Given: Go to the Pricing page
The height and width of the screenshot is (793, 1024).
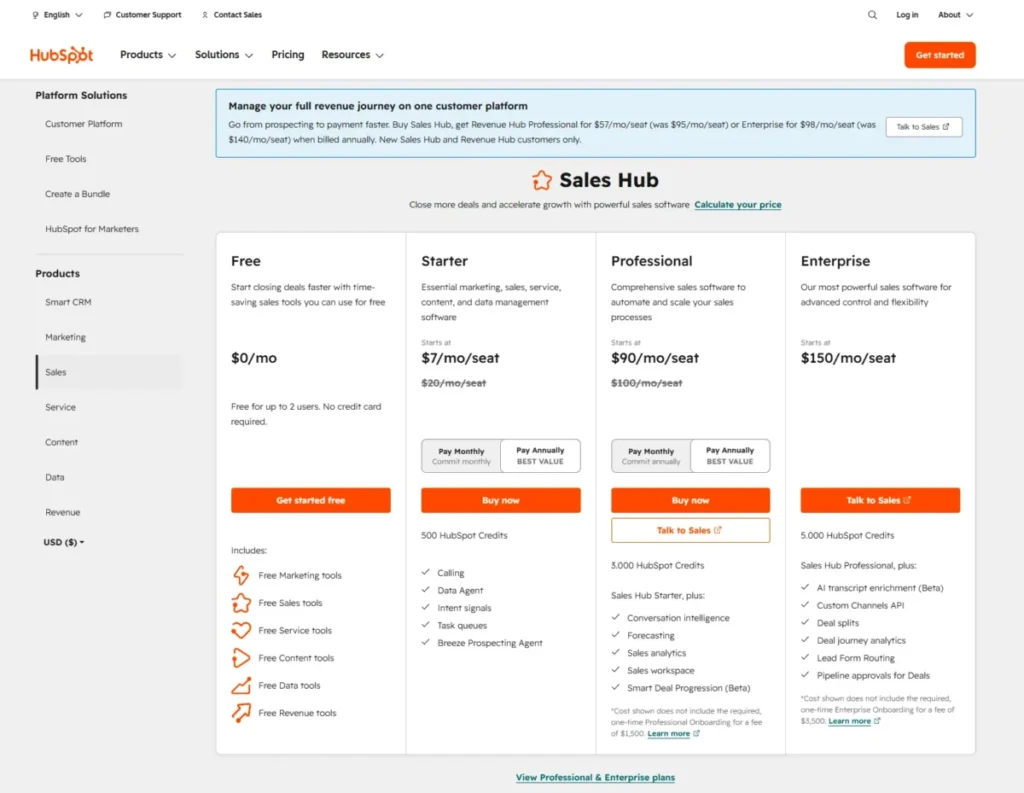Looking at the screenshot, I should coord(288,55).
